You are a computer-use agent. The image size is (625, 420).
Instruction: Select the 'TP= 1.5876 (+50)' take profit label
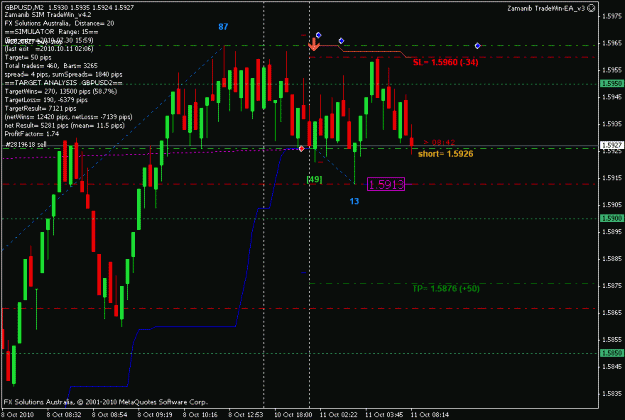(446, 288)
